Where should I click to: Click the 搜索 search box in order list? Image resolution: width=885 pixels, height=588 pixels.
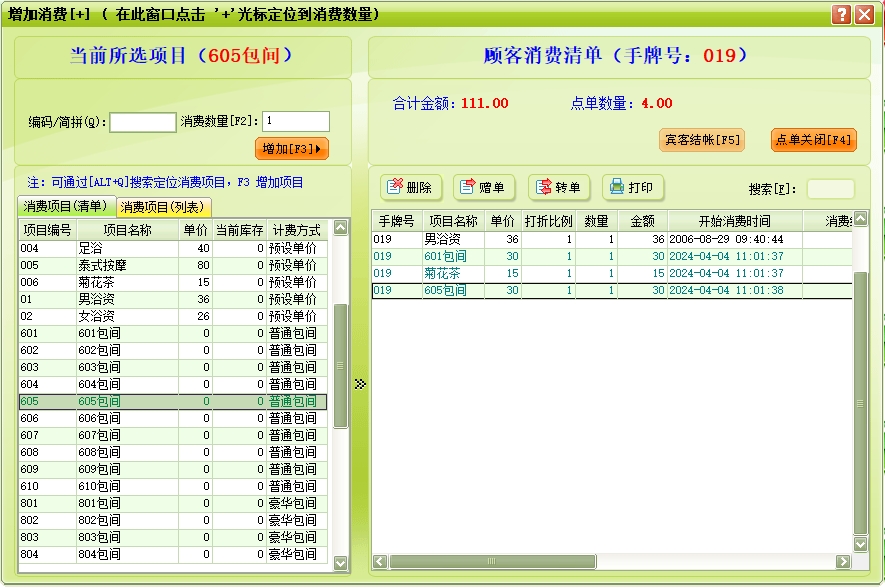pos(830,189)
